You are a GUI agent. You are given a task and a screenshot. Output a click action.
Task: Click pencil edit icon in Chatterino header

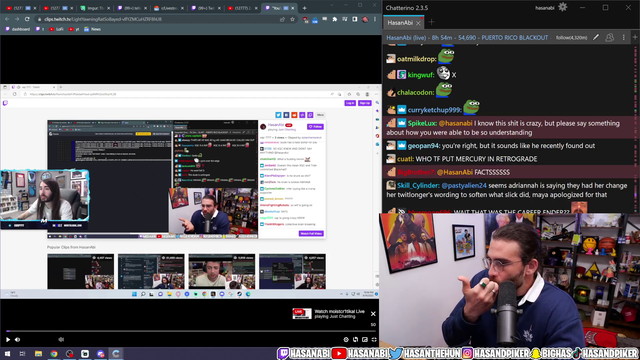pyautogui.click(x=596, y=38)
